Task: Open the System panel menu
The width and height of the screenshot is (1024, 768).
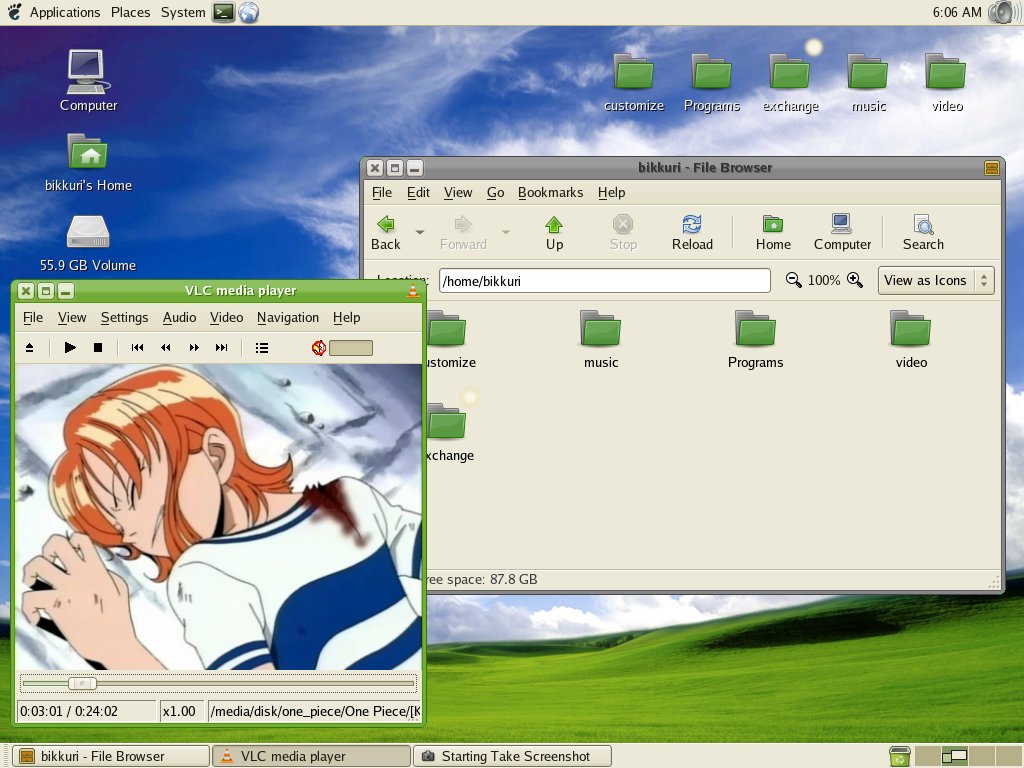Action: pos(183,12)
